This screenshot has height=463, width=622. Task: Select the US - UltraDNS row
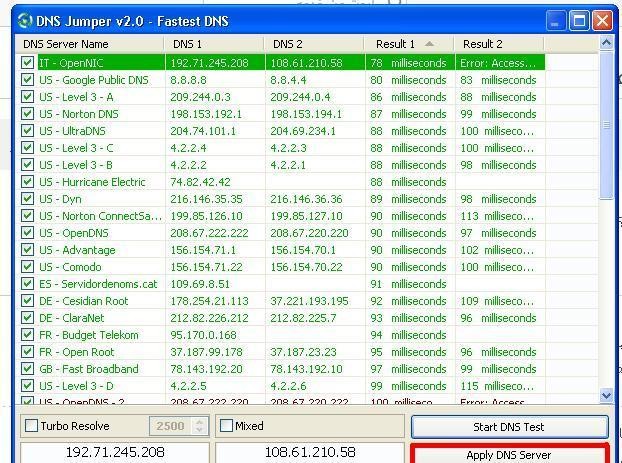280,131
